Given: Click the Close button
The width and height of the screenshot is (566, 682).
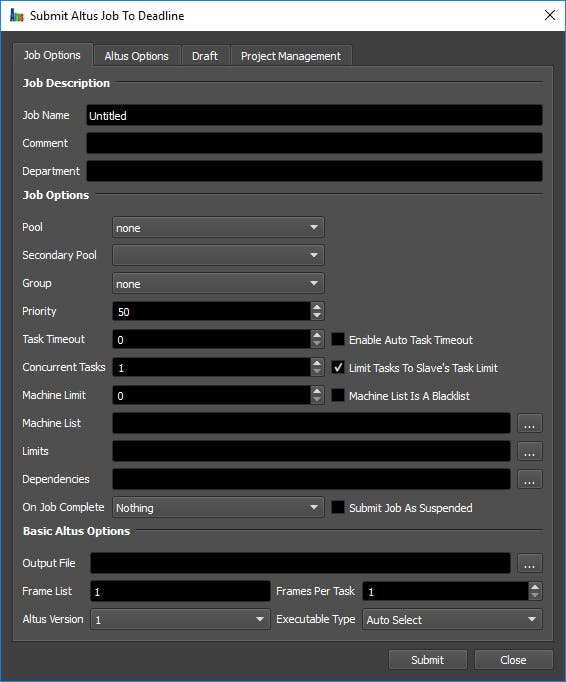Looking at the screenshot, I should click(x=513, y=660).
